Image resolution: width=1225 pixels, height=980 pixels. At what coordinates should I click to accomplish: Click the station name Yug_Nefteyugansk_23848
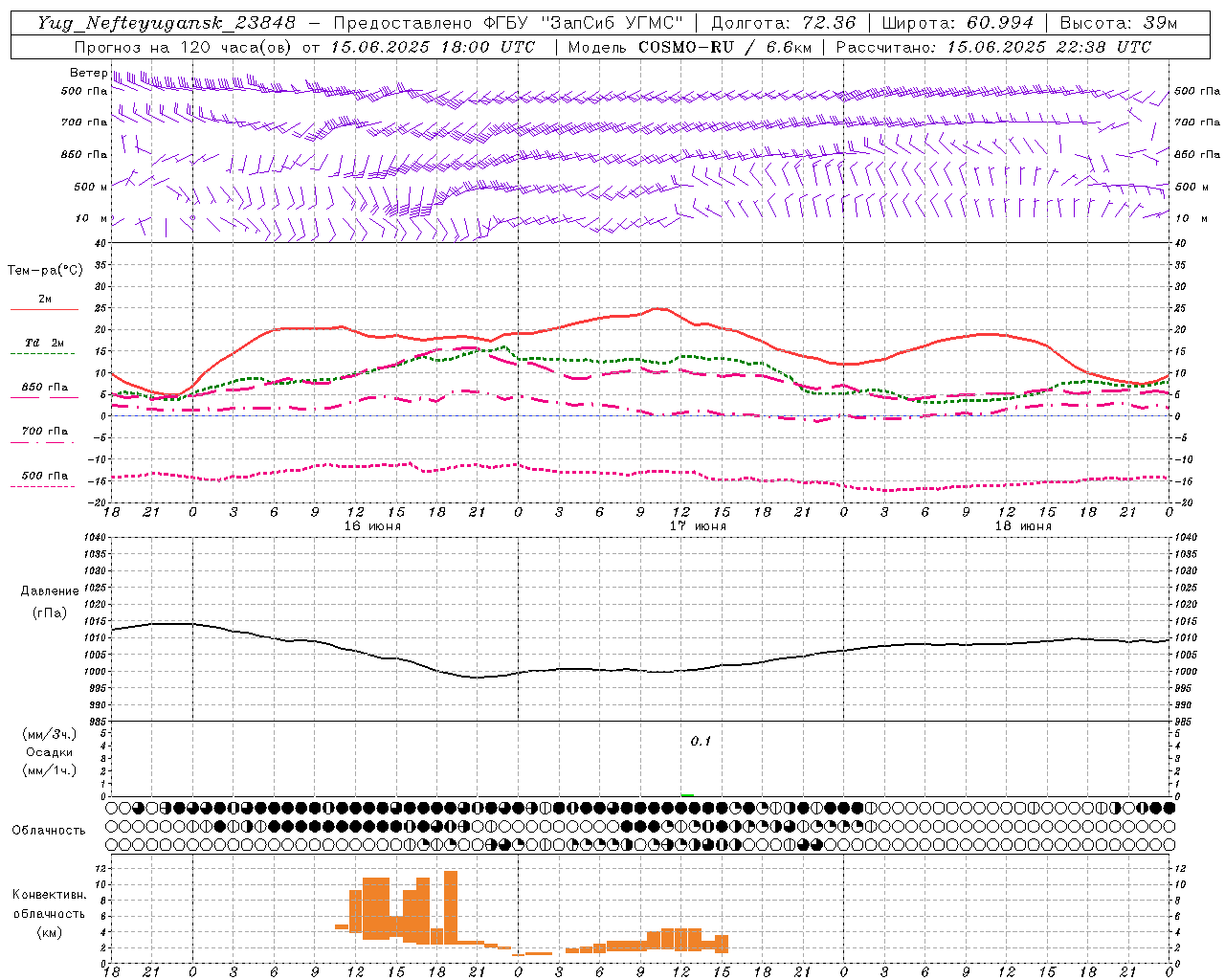[167, 23]
